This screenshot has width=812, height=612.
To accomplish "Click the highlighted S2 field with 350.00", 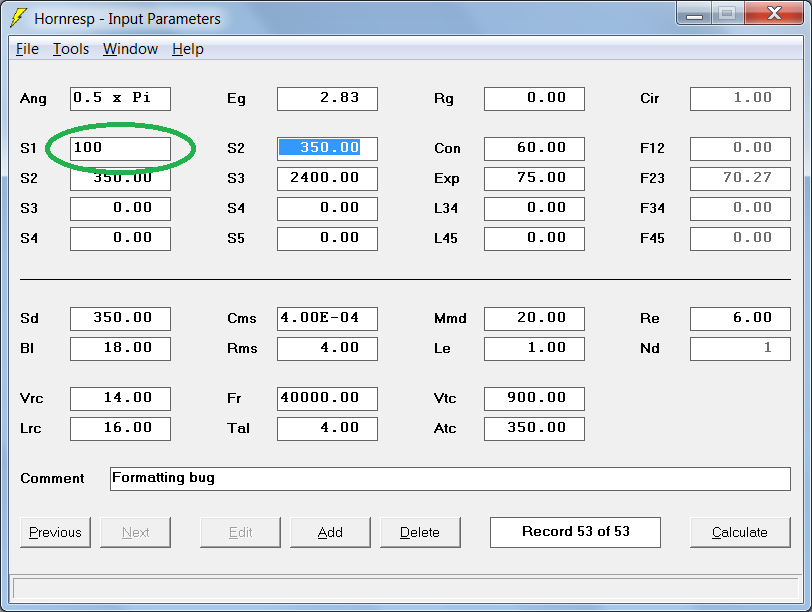I will click(327, 149).
